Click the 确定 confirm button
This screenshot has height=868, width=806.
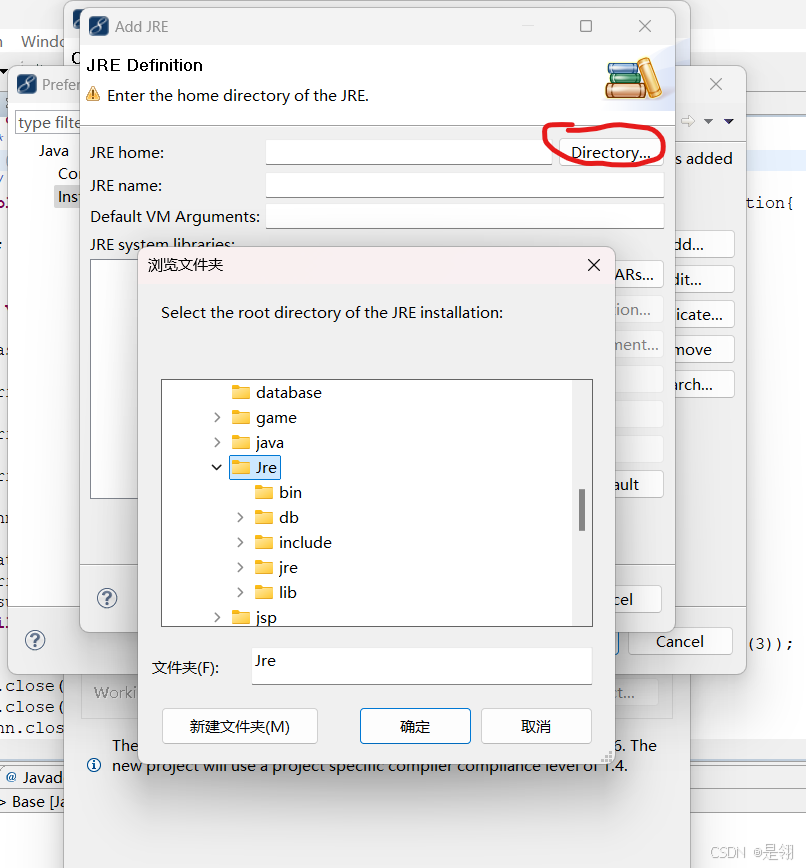[x=415, y=726]
